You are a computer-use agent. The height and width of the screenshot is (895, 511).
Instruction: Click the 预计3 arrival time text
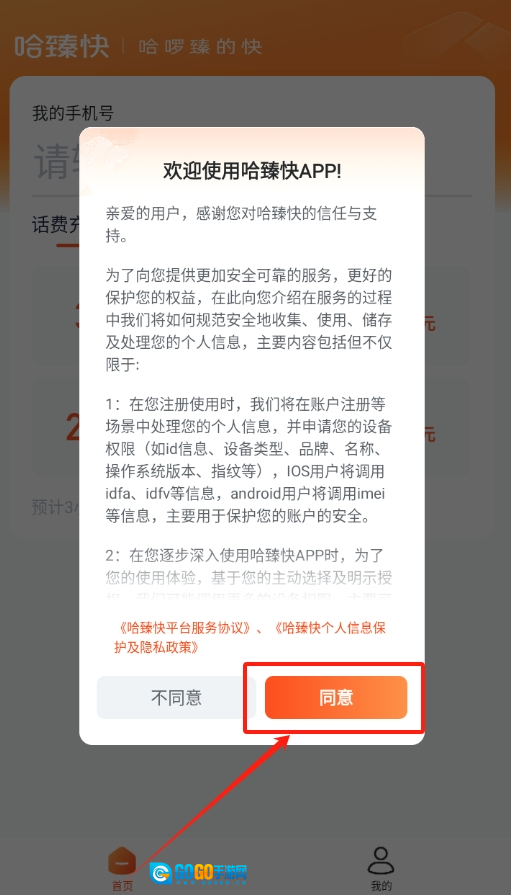point(56,507)
